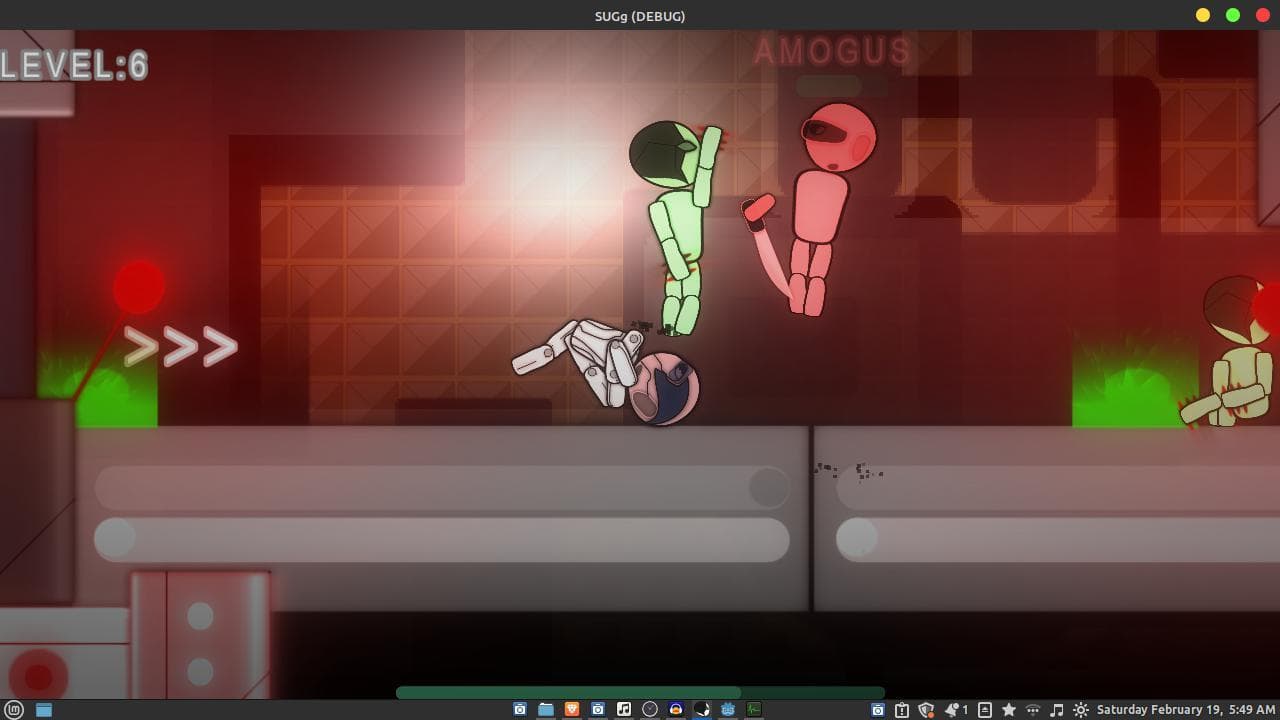Open the calendar from the Saturday February 19 clock

(x=1186, y=710)
